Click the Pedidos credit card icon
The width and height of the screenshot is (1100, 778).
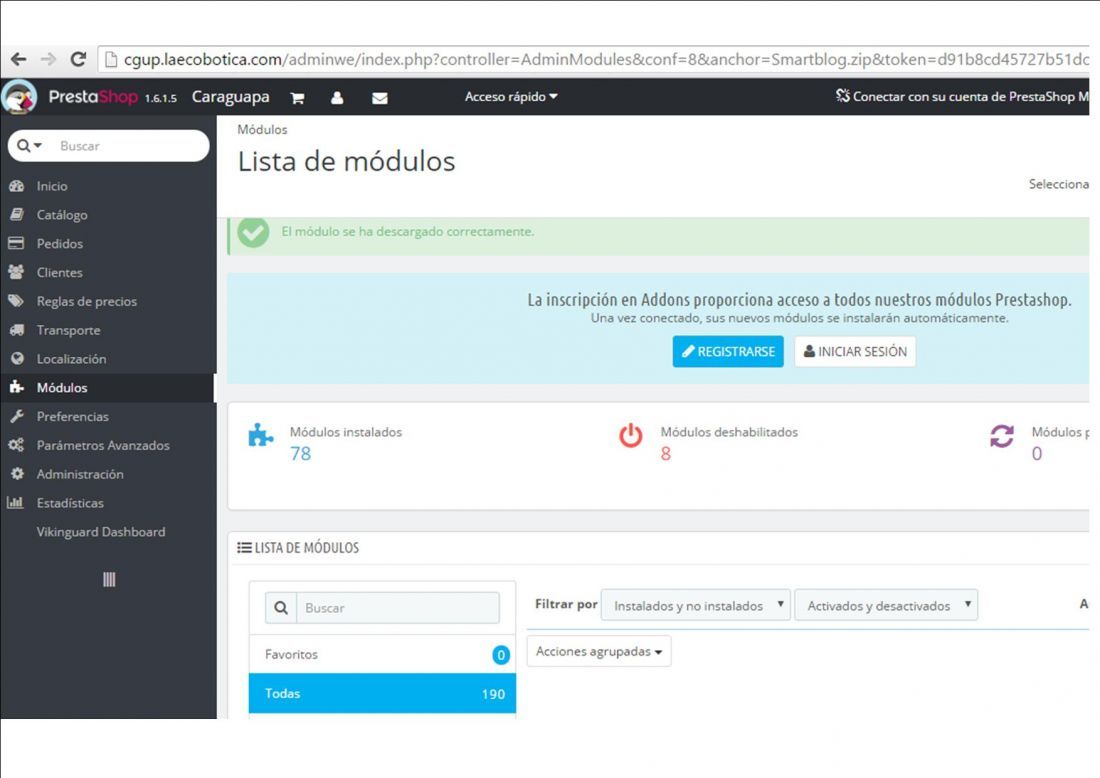16,243
